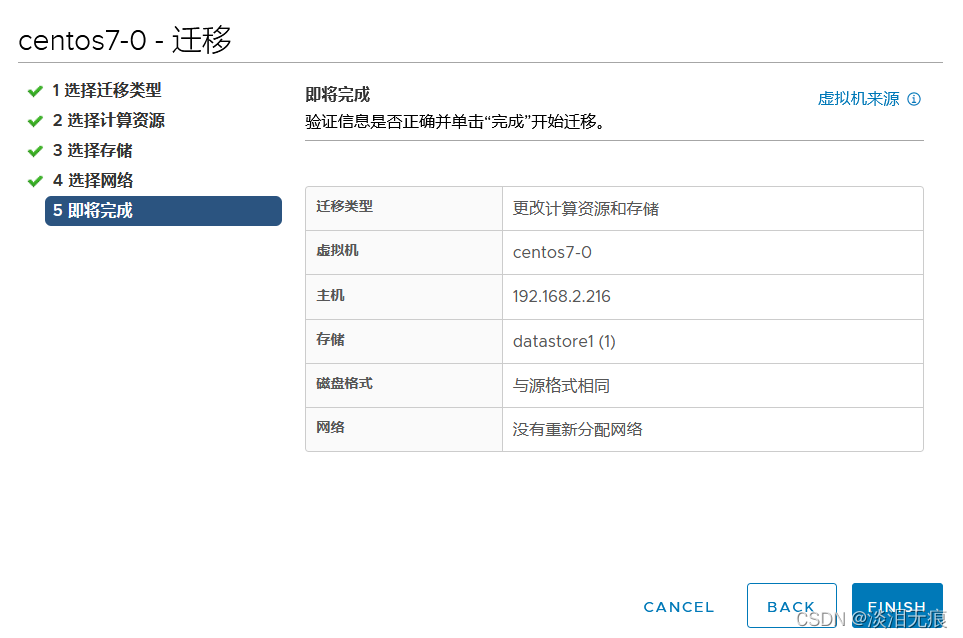Select the 虚拟机 value centos7-0
Viewport: 963px width, 638px height.
click(551, 252)
